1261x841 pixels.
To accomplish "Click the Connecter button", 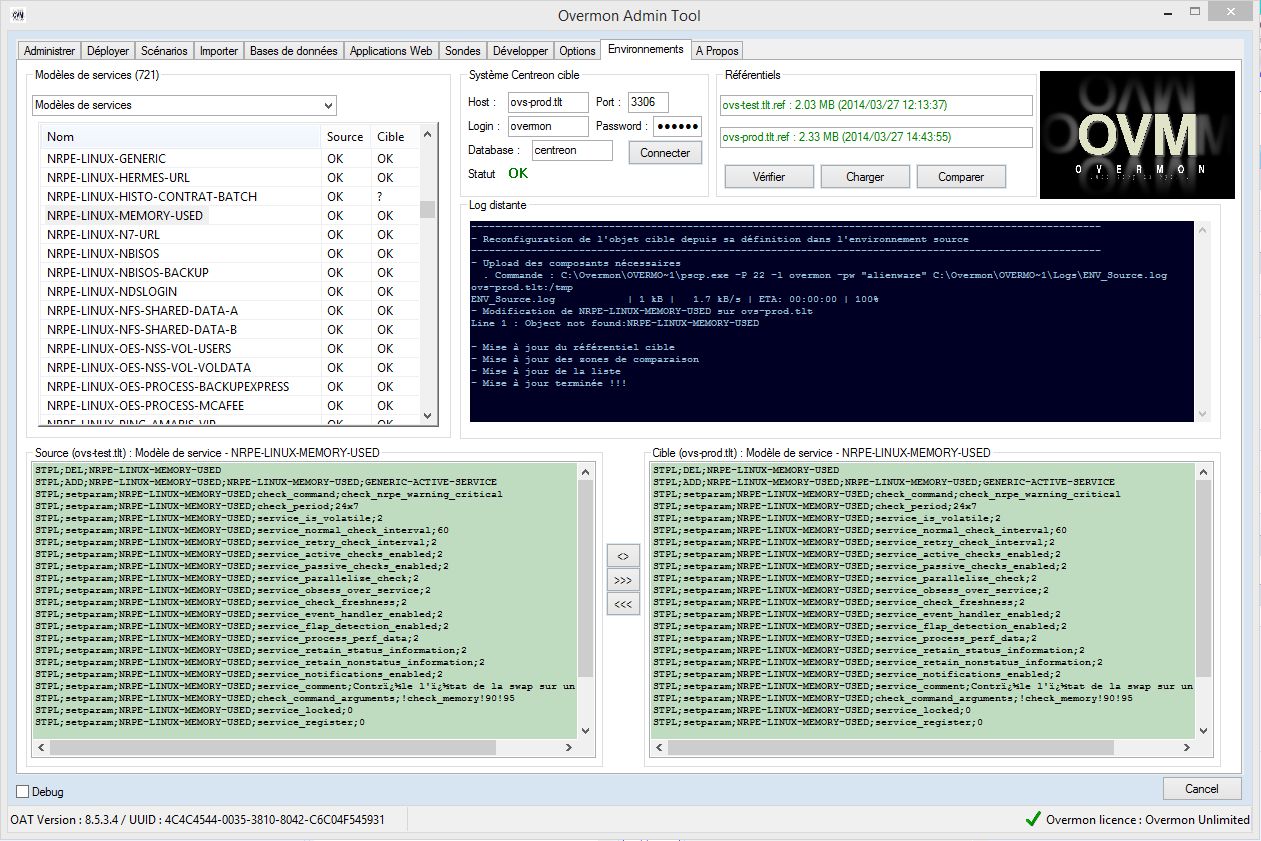I will tap(665, 153).
